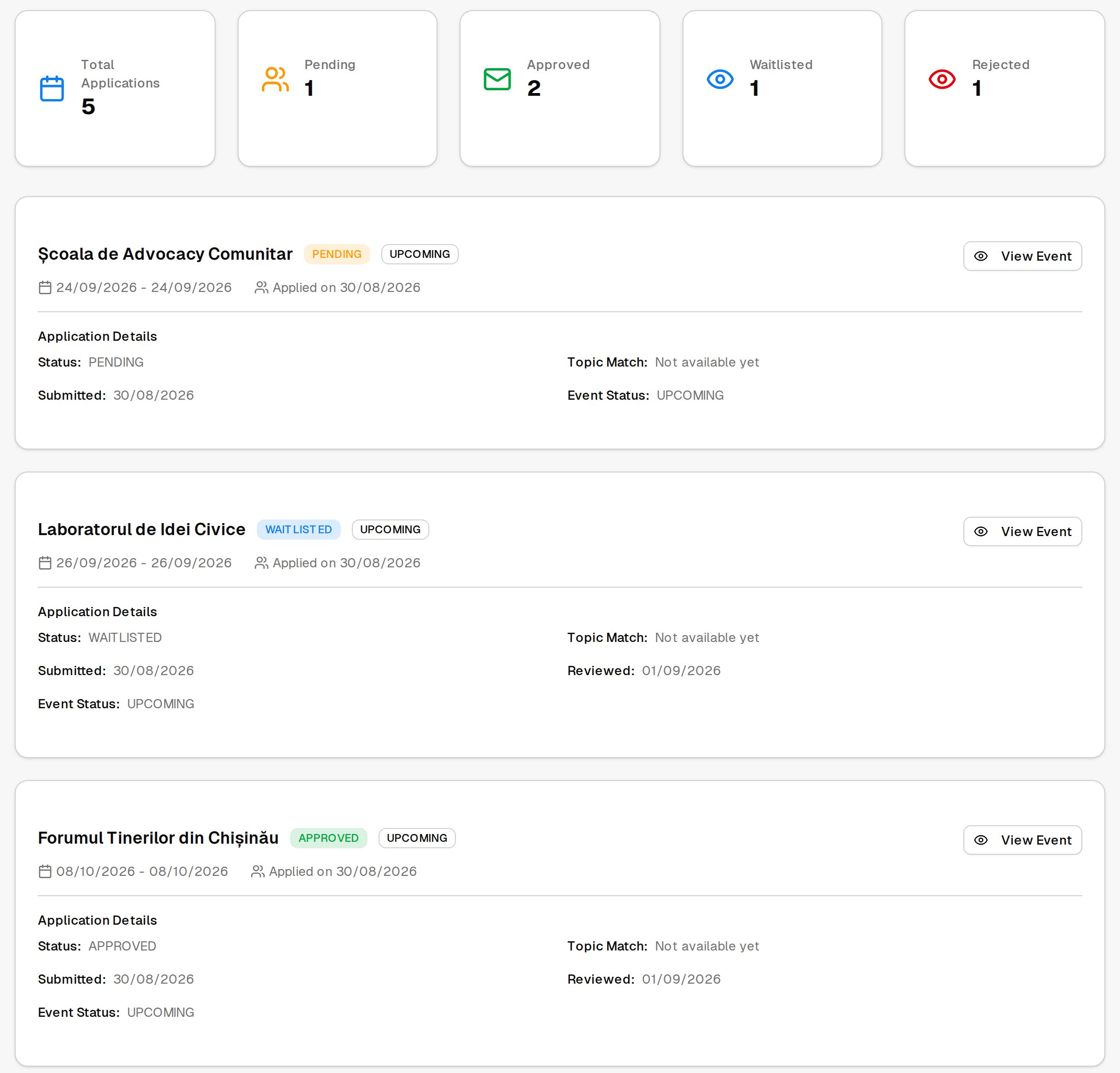
Task: Click the people icon beside Forumul applied date
Action: pyautogui.click(x=258, y=871)
